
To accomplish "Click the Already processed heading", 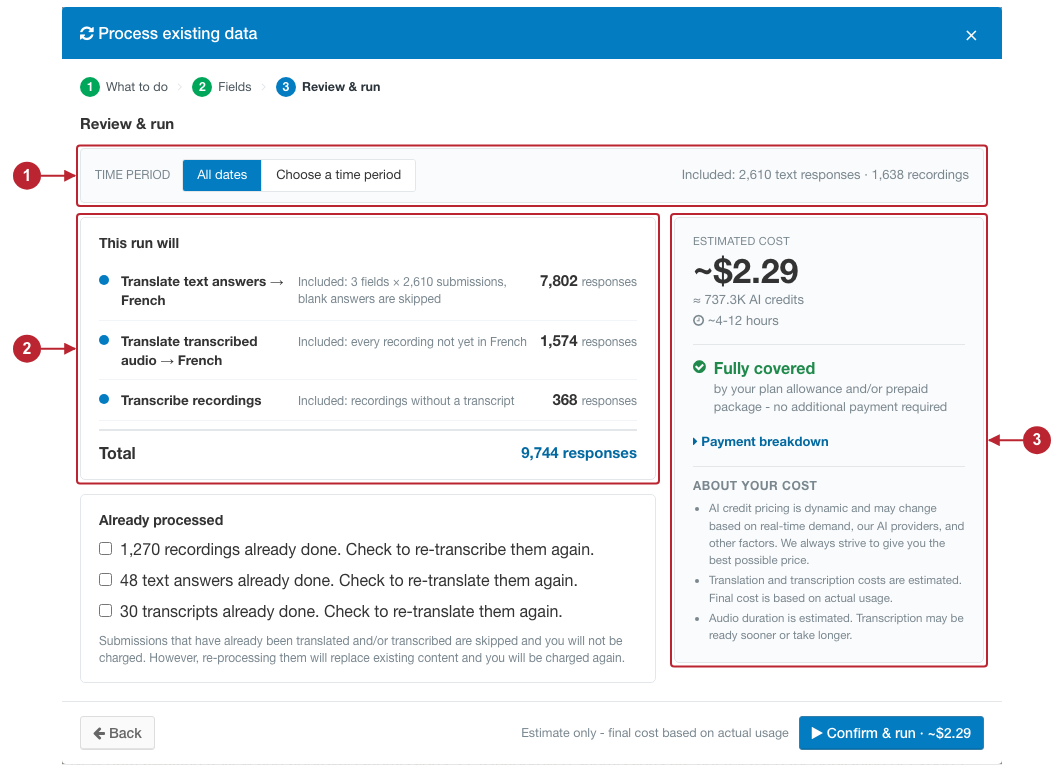I will point(161,520).
